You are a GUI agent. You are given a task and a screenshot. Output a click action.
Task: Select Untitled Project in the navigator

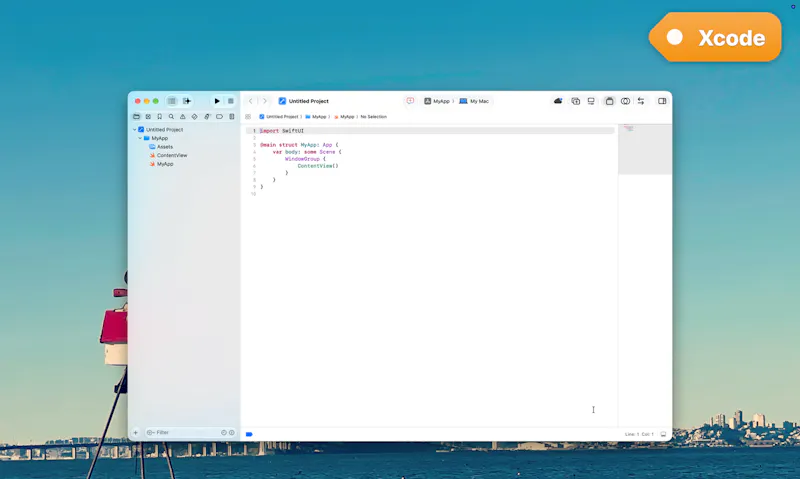point(164,130)
